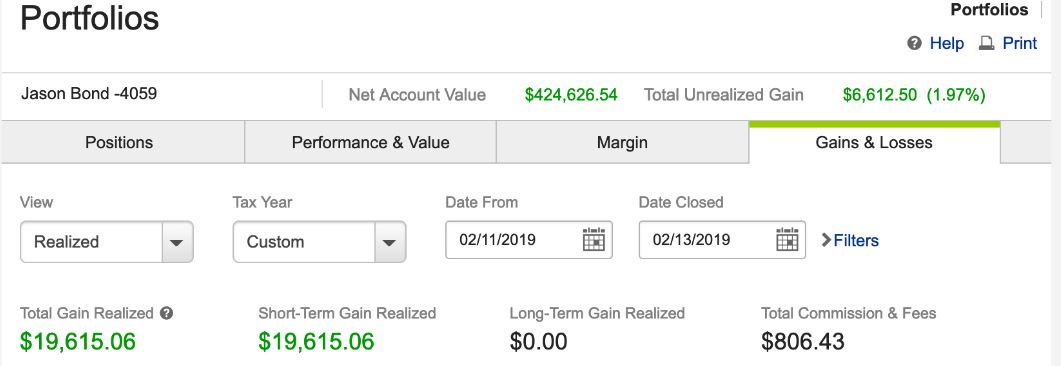This screenshot has height=366, width=1061.
Task: Click the Help link
Action: pos(947,44)
